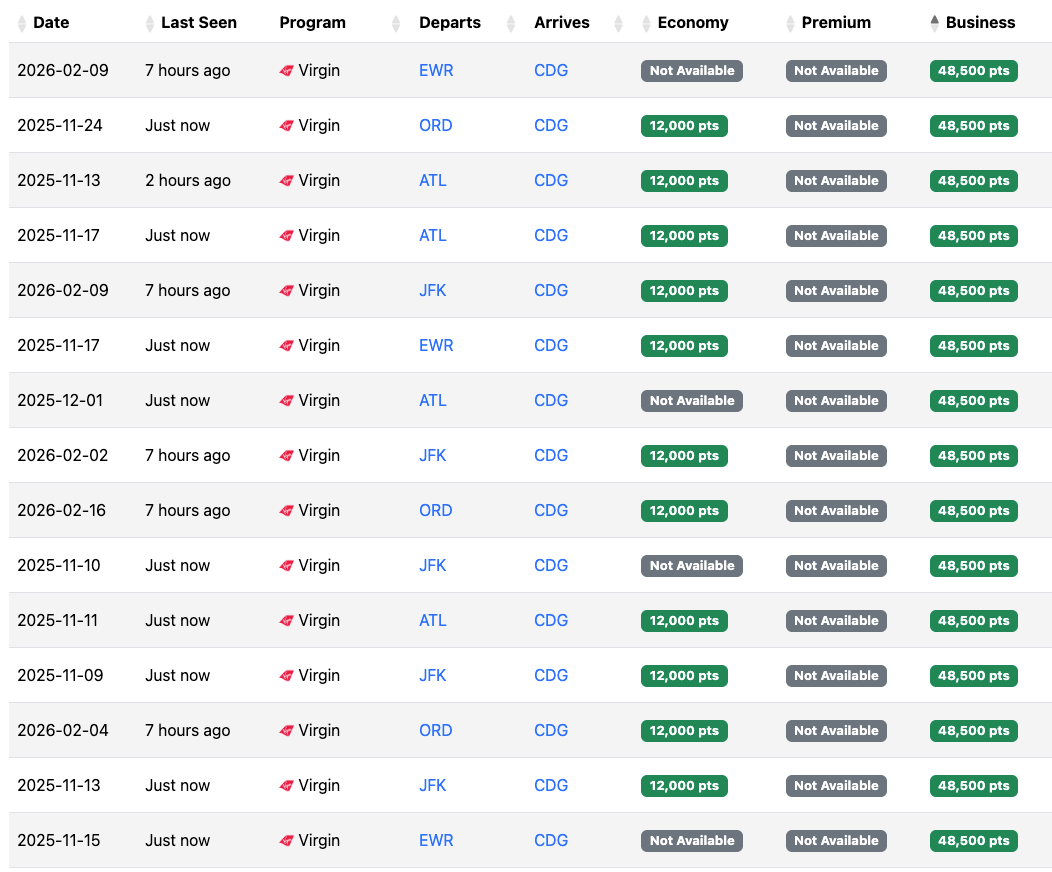The image size is (1052, 872).
Task: Click Date column header text
Action: (x=51, y=23)
